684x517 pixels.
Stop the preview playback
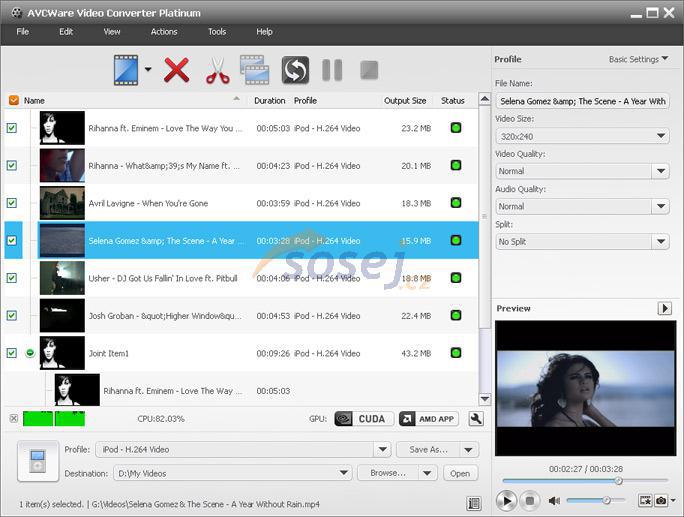[x=530, y=500]
